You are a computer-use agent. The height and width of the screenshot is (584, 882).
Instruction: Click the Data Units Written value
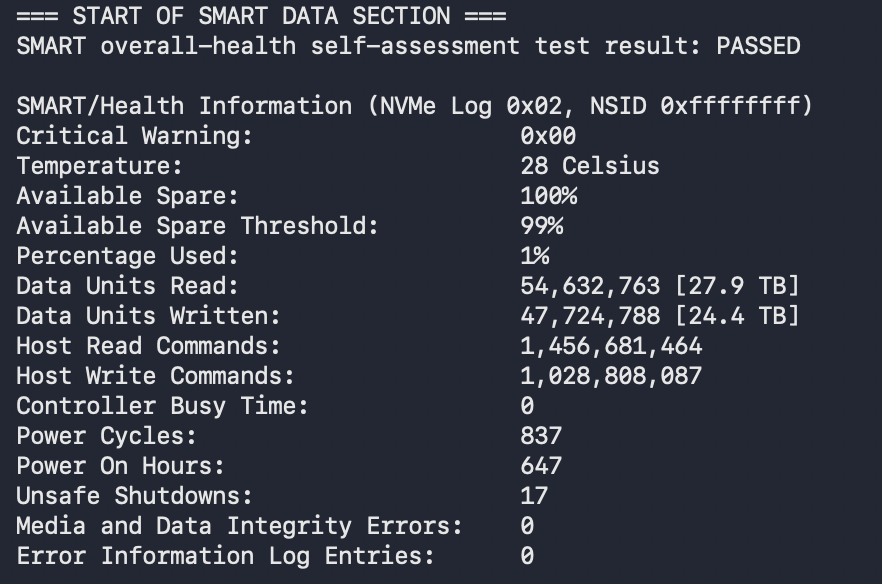(659, 316)
